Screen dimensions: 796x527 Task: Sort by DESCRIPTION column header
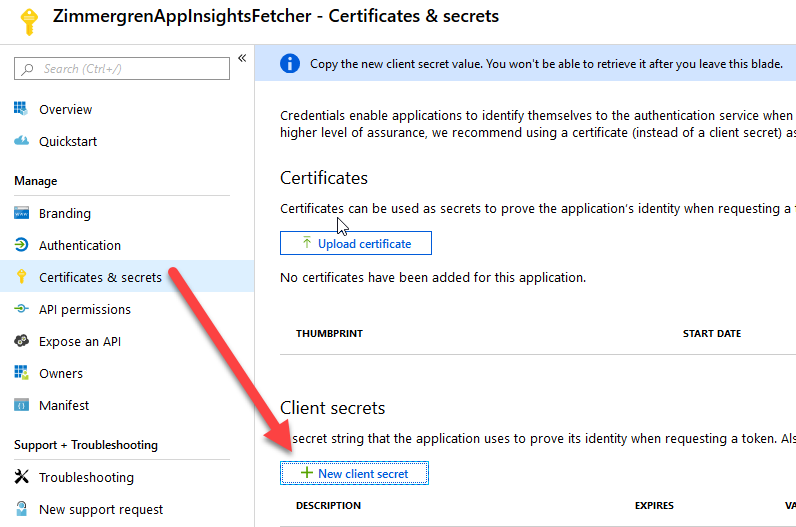click(x=328, y=505)
